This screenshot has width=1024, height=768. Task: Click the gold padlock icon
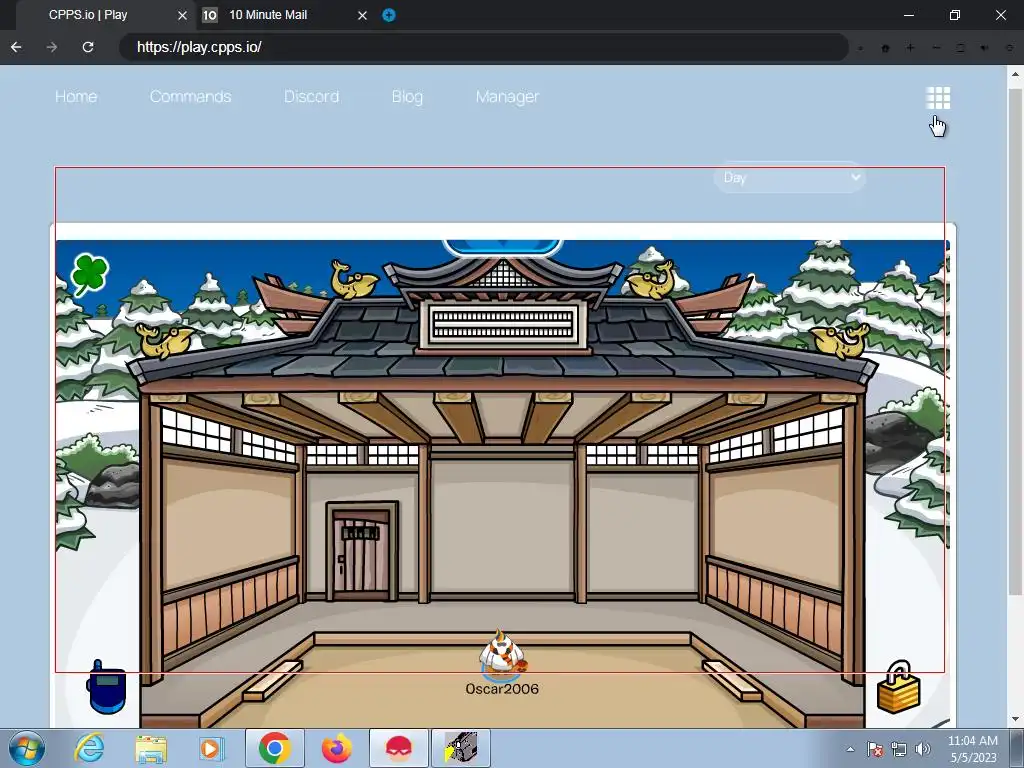(899, 688)
